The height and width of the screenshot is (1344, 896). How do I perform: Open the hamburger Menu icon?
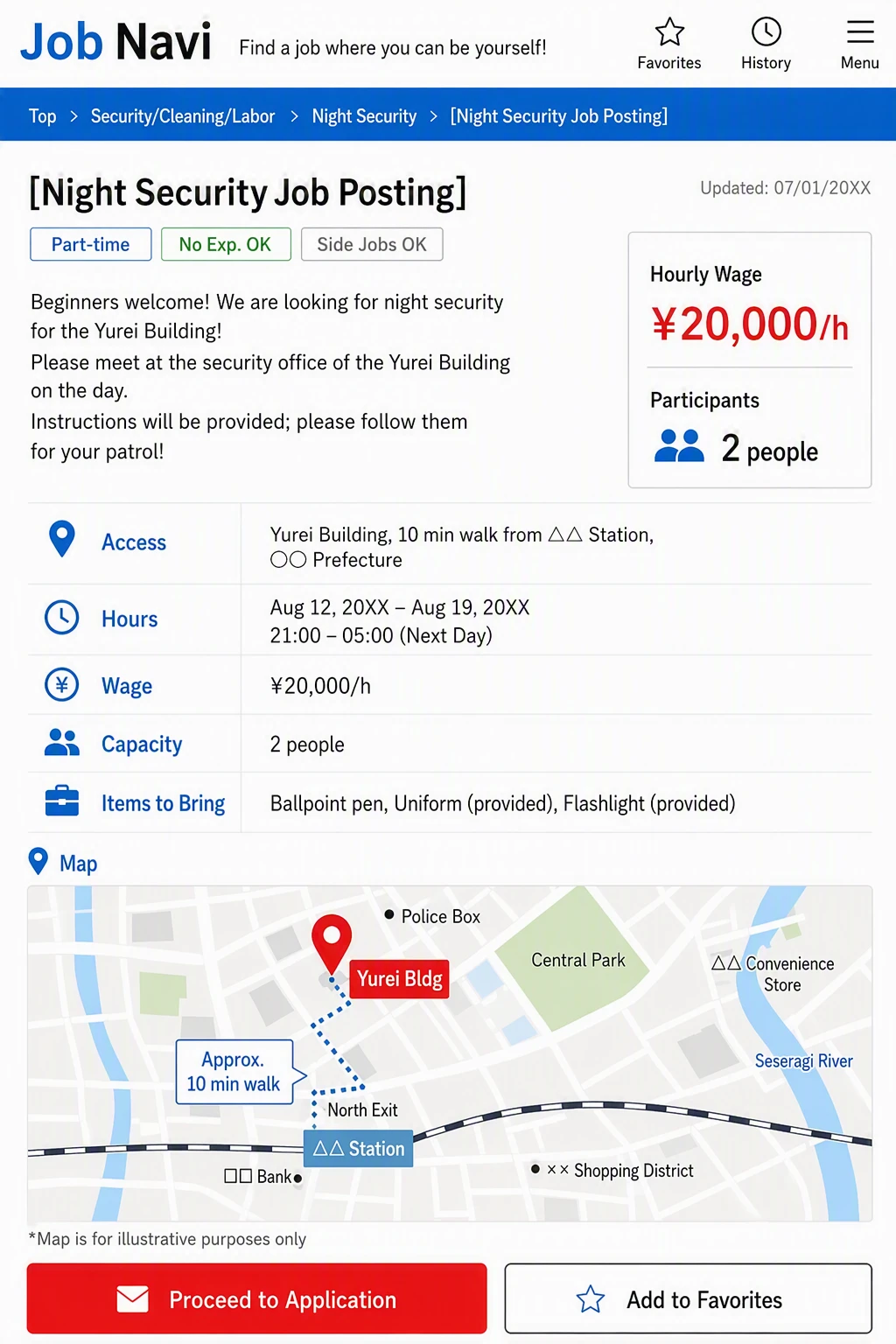tap(860, 32)
